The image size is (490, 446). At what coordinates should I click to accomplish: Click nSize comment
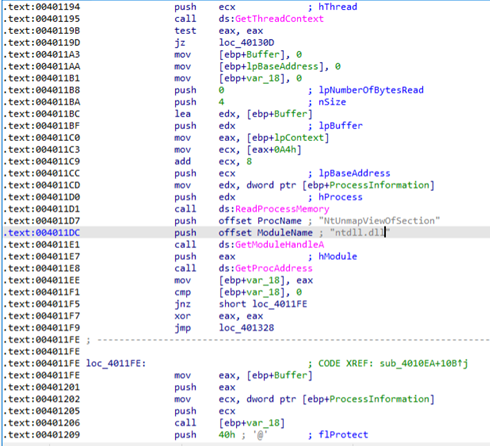click(332, 102)
